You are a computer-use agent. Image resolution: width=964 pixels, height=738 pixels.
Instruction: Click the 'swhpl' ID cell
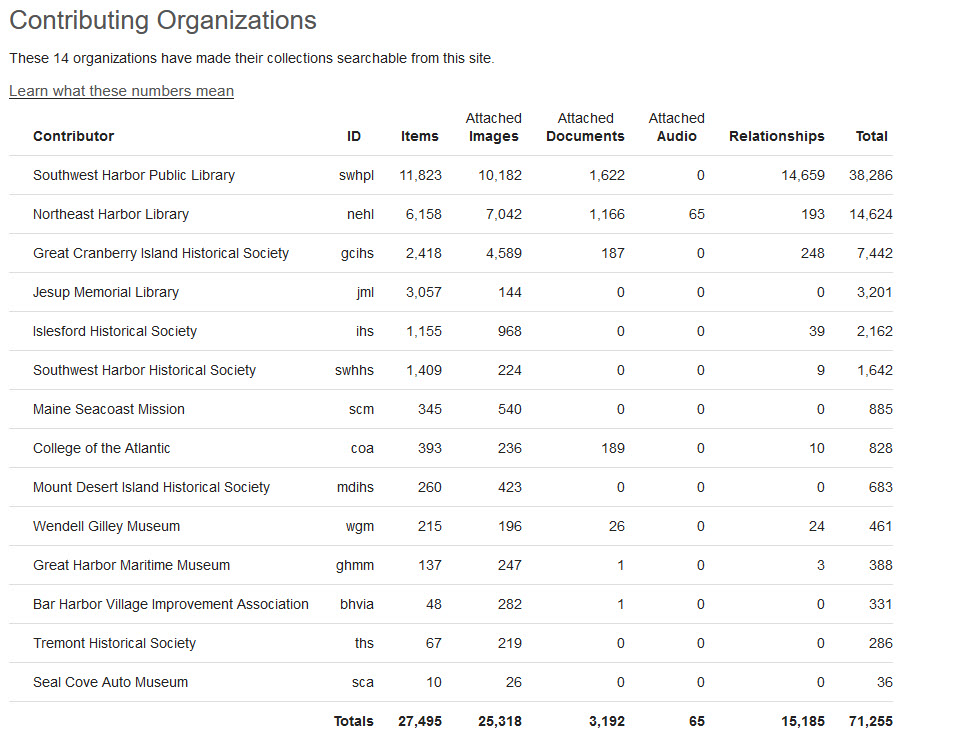(357, 175)
